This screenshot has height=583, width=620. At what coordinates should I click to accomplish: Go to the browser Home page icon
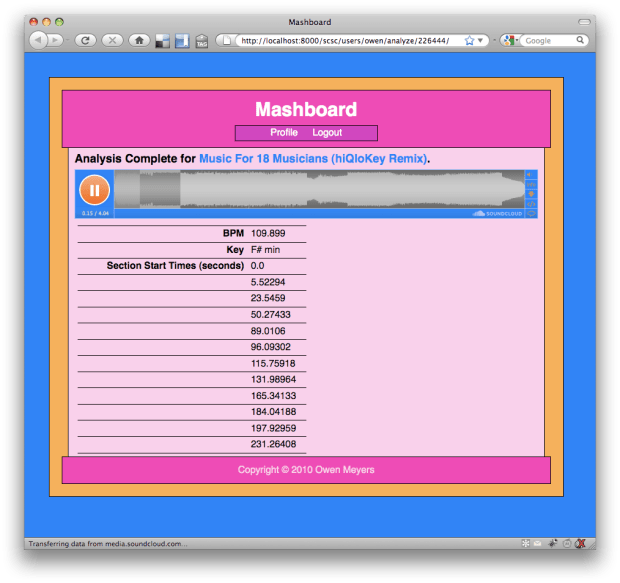point(139,41)
